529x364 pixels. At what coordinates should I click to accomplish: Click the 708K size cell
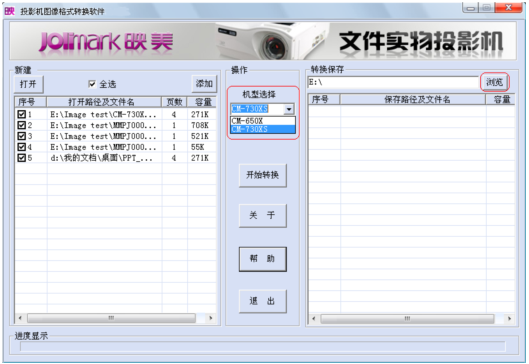point(200,125)
